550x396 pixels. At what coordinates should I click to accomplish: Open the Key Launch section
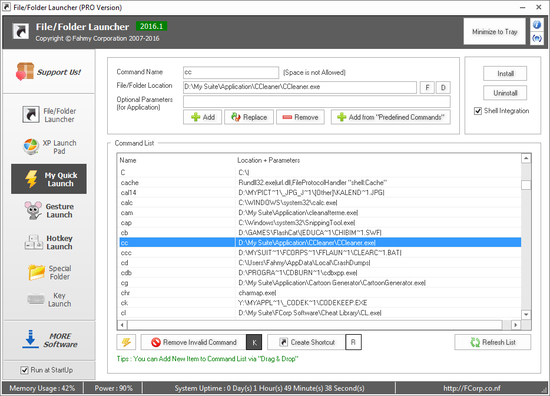click(49, 300)
